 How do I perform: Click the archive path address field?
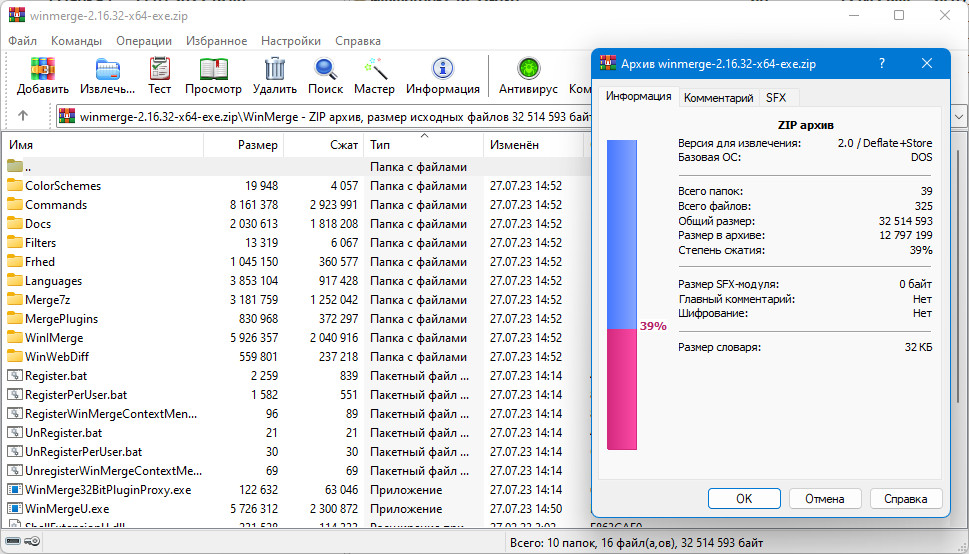324,116
